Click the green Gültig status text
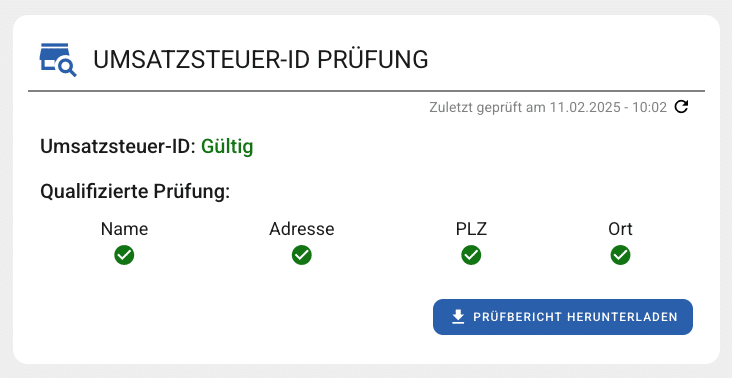 [227, 147]
